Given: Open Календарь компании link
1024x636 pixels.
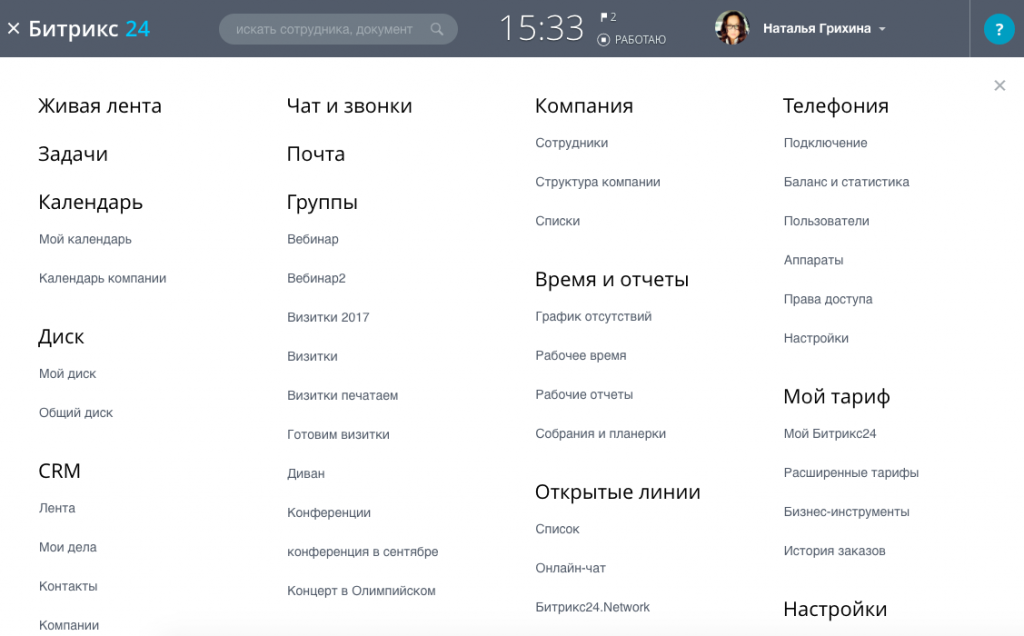Looking at the screenshot, I should pyautogui.click(x=103, y=278).
